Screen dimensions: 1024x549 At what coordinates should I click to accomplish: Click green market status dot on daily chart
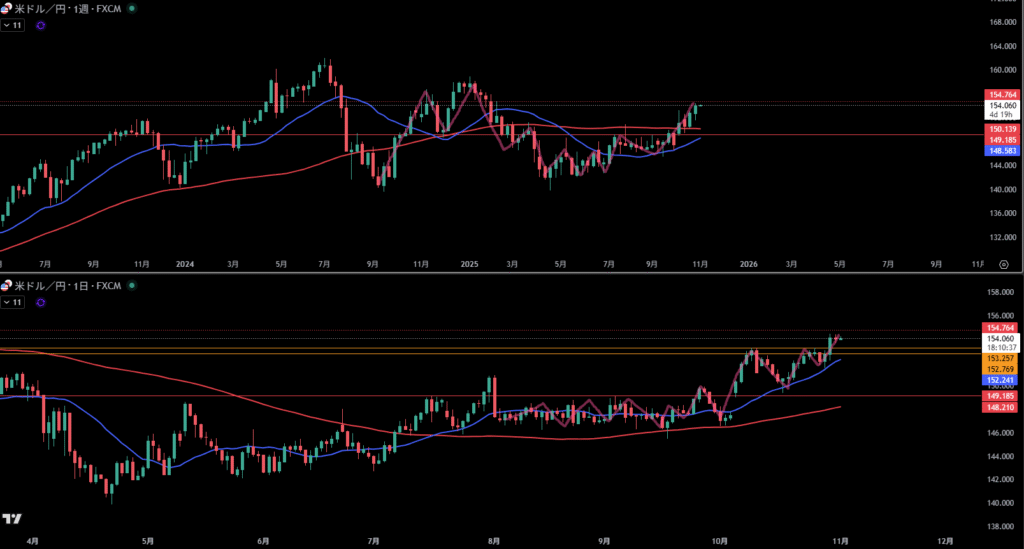(x=134, y=286)
